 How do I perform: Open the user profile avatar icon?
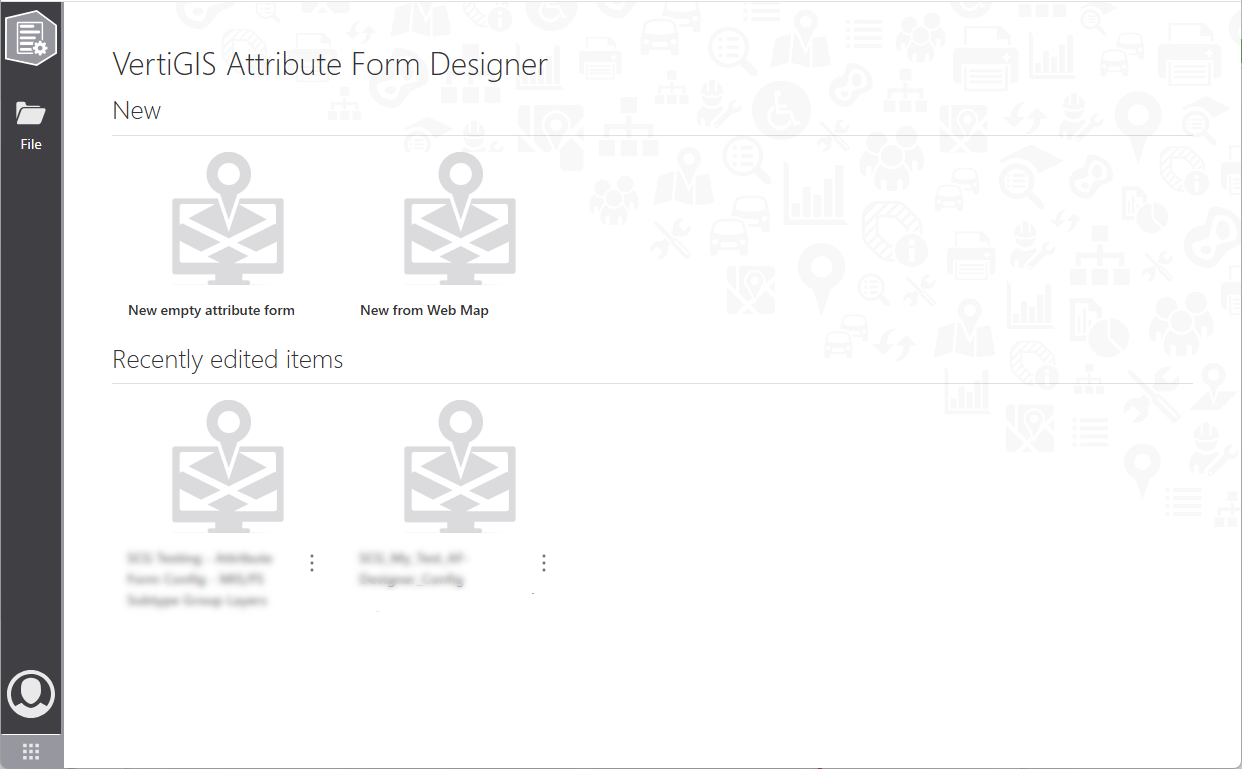click(31, 693)
